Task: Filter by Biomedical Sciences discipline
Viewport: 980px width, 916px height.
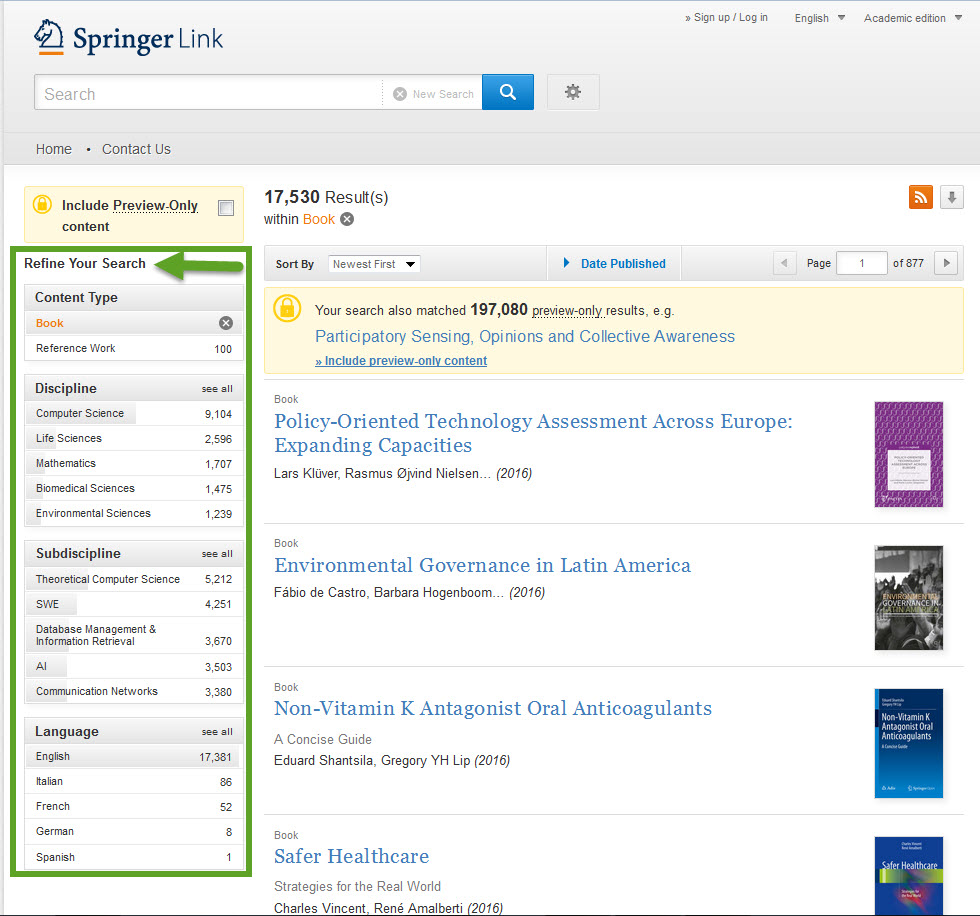Action: pyautogui.click(x=134, y=489)
